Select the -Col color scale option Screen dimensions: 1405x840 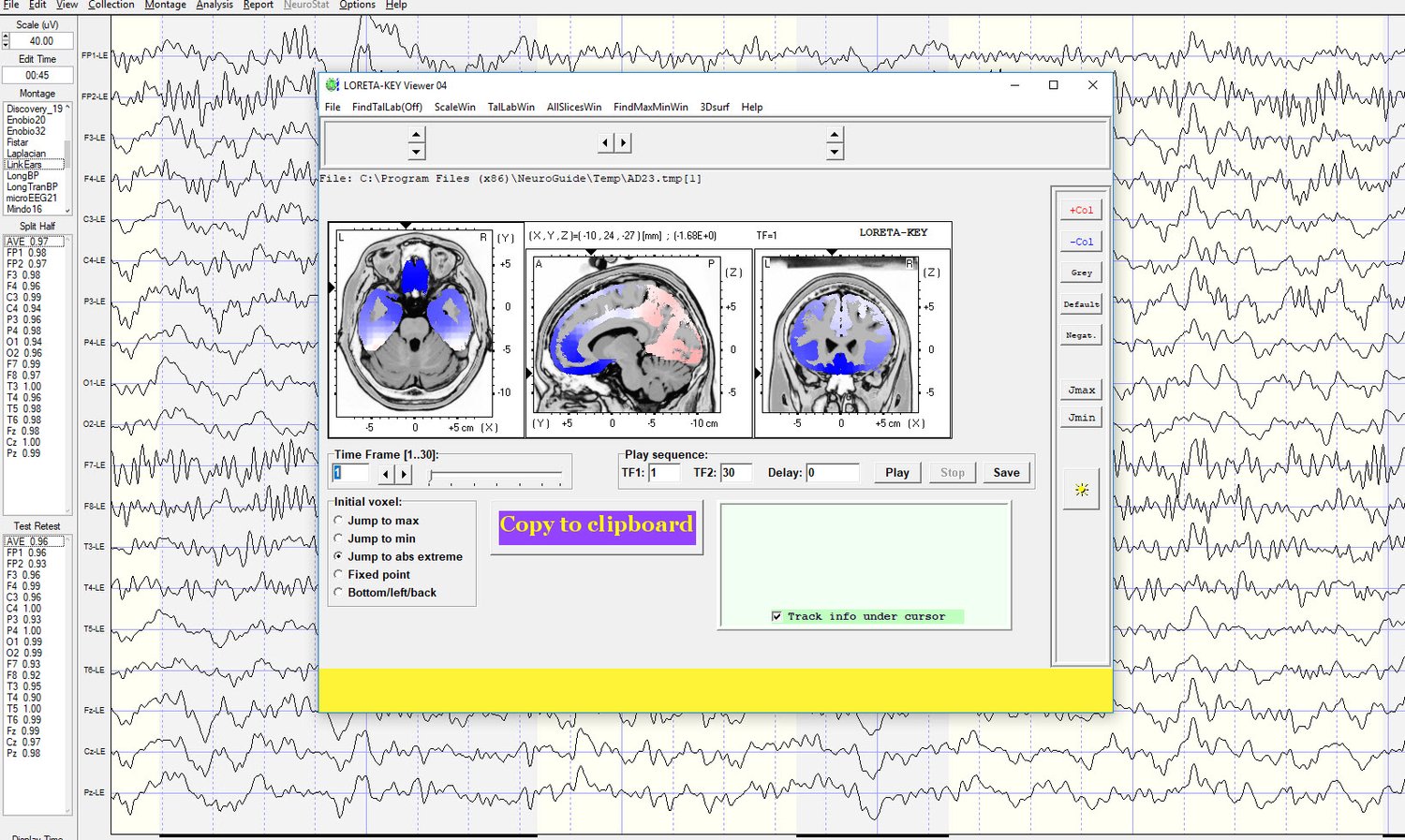1080,241
